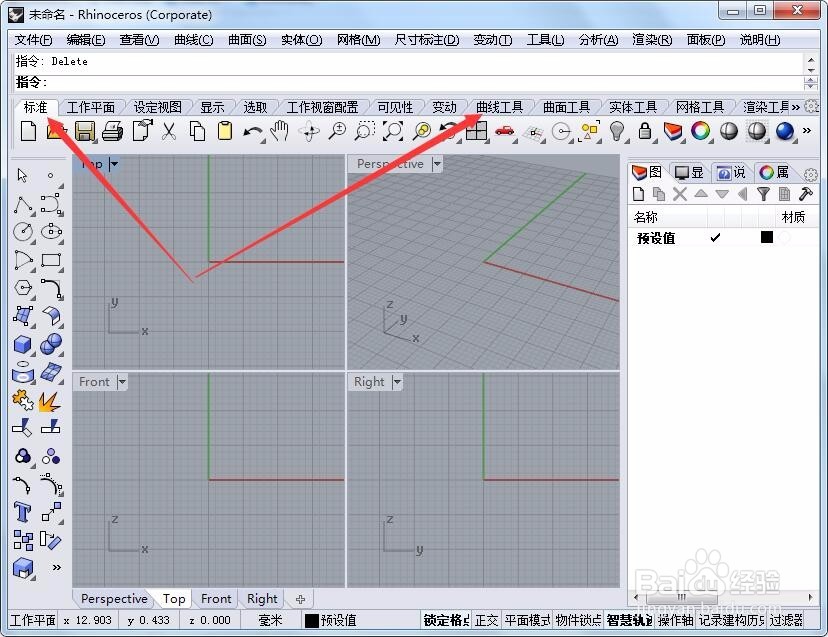Expand the left sidebar overflow chevron
828x637 pixels.
[x=57, y=568]
